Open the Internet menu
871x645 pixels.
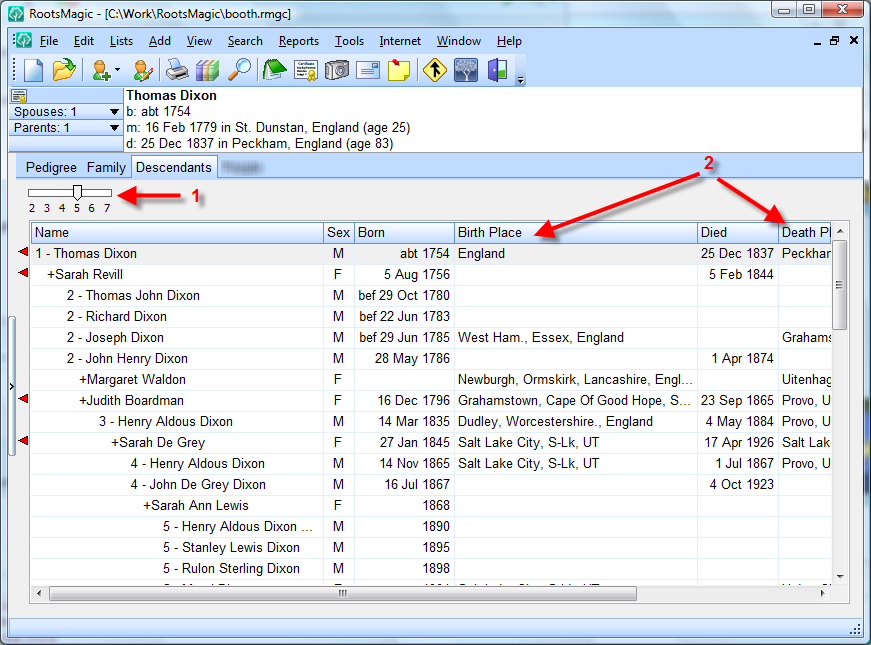[x=400, y=41]
